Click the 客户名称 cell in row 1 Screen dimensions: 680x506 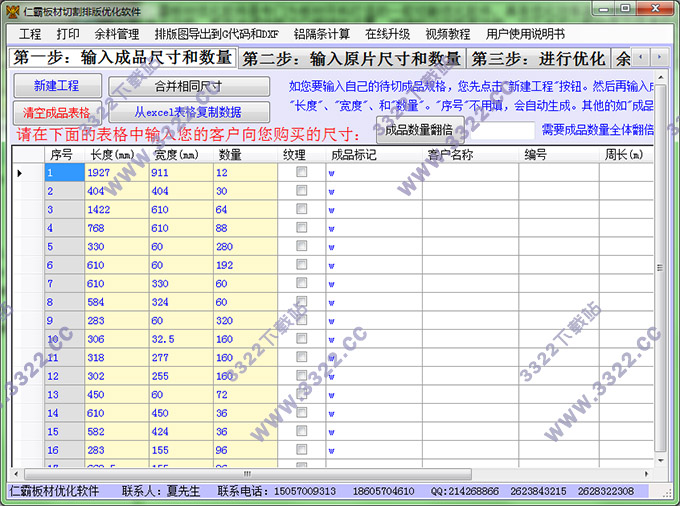pyautogui.click(x=470, y=173)
